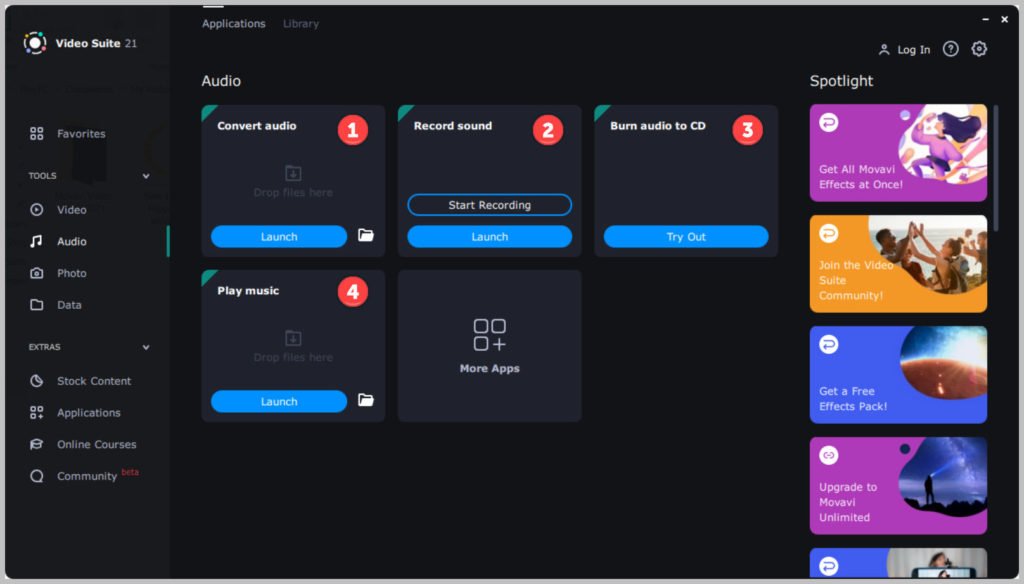The width and height of the screenshot is (1024, 584).
Task: Click the Convert audio drop files area
Action: [x=293, y=182]
